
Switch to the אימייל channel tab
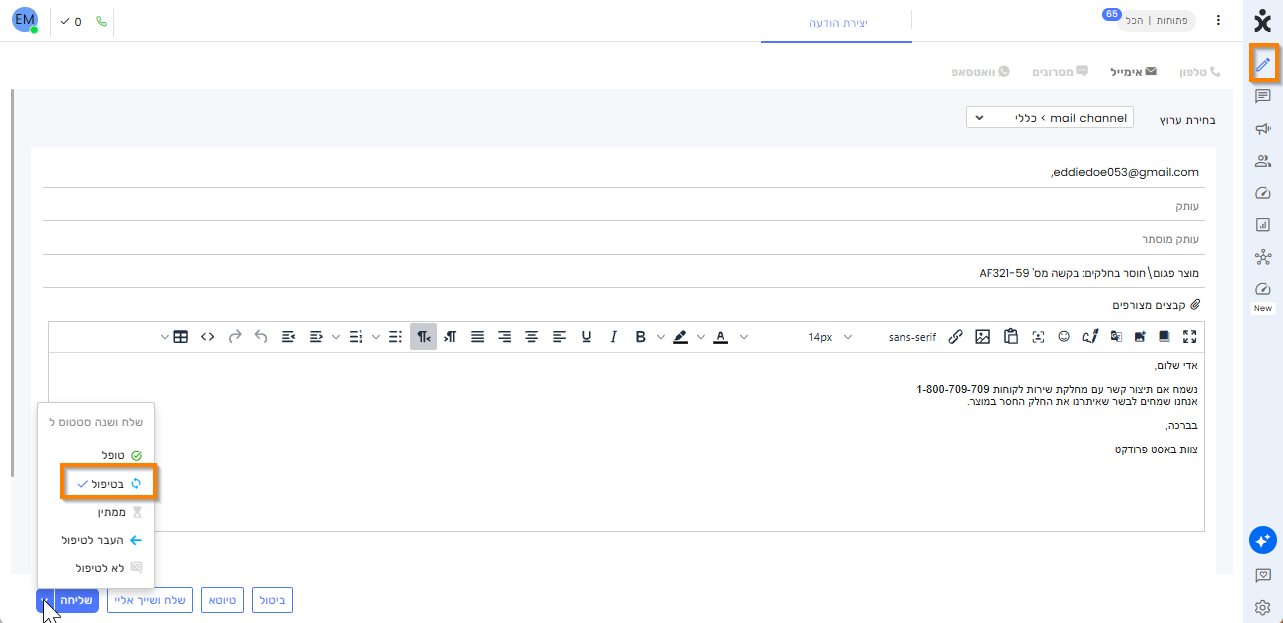[1133, 72]
